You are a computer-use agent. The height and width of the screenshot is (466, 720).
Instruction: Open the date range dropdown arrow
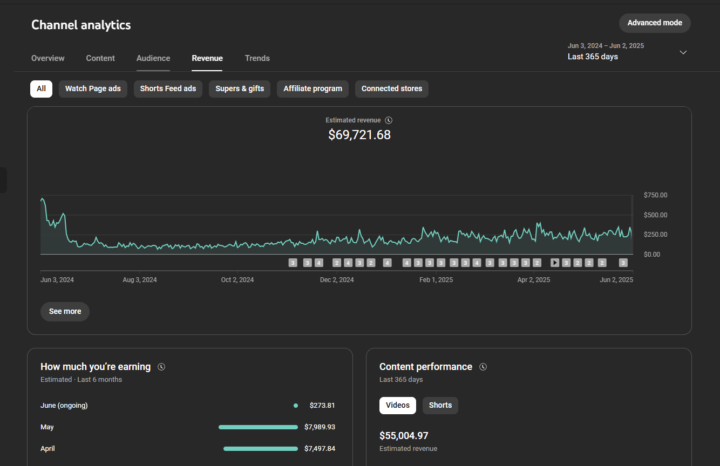point(683,52)
